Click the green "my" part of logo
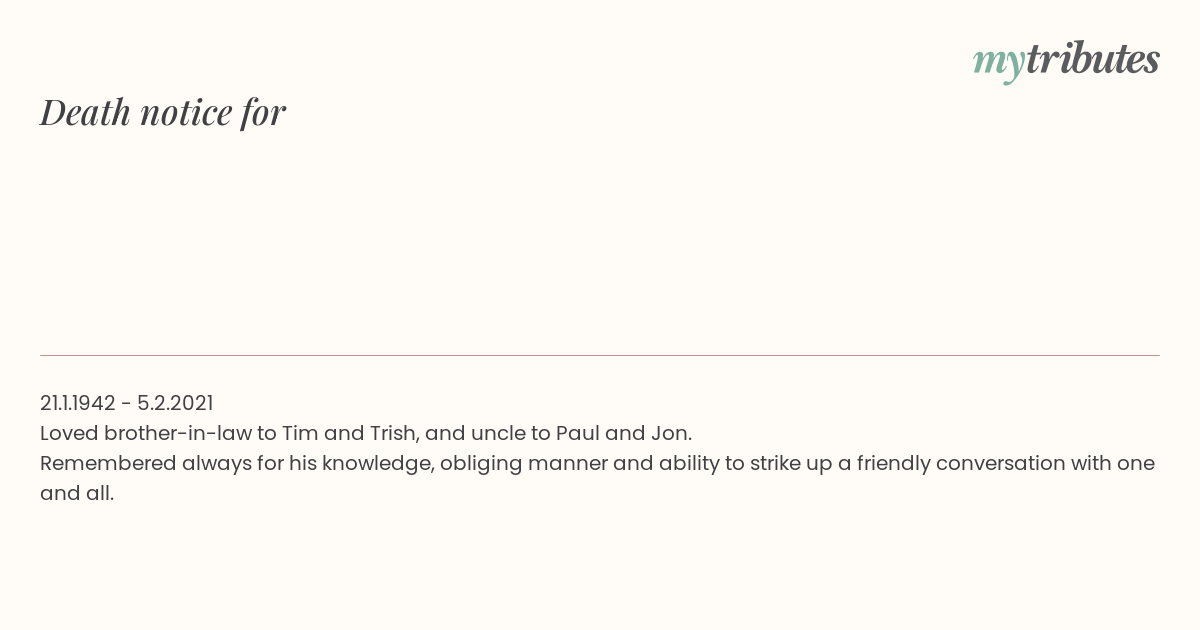Screen dimensions: 1200x630 point(999,64)
